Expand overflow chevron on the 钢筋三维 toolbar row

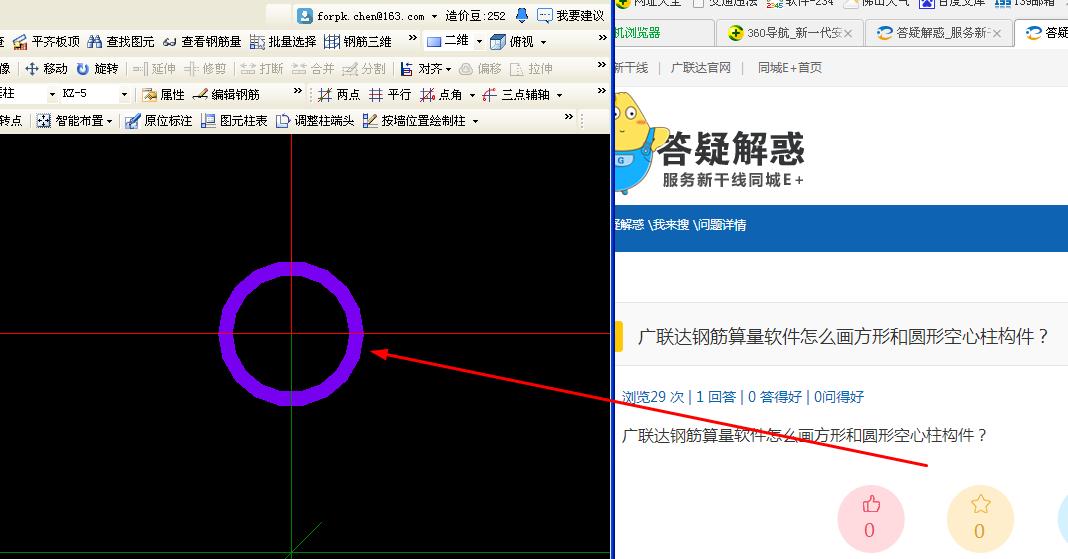[413, 39]
